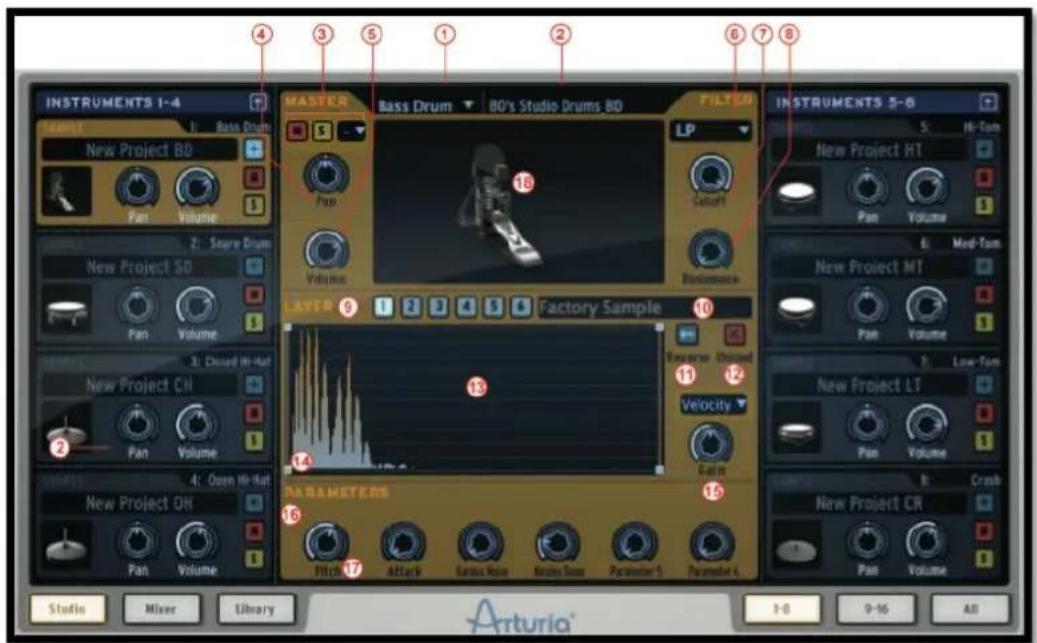
Task: Mute the Bass Drum instrument
Action: (x=254, y=177)
